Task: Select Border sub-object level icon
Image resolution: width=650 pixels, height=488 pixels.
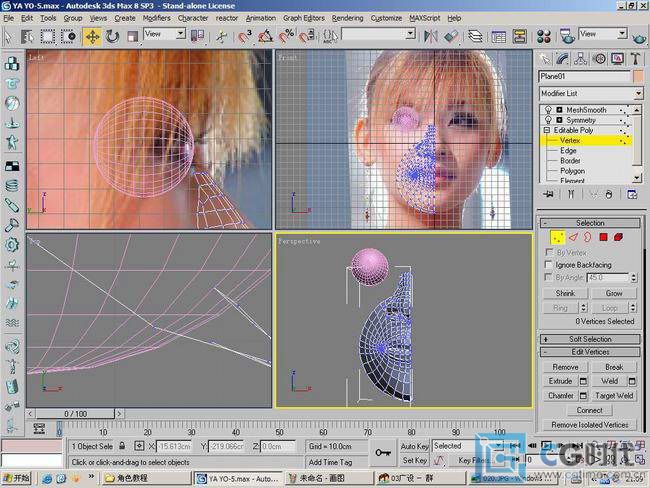Action: tap(588, 238)
